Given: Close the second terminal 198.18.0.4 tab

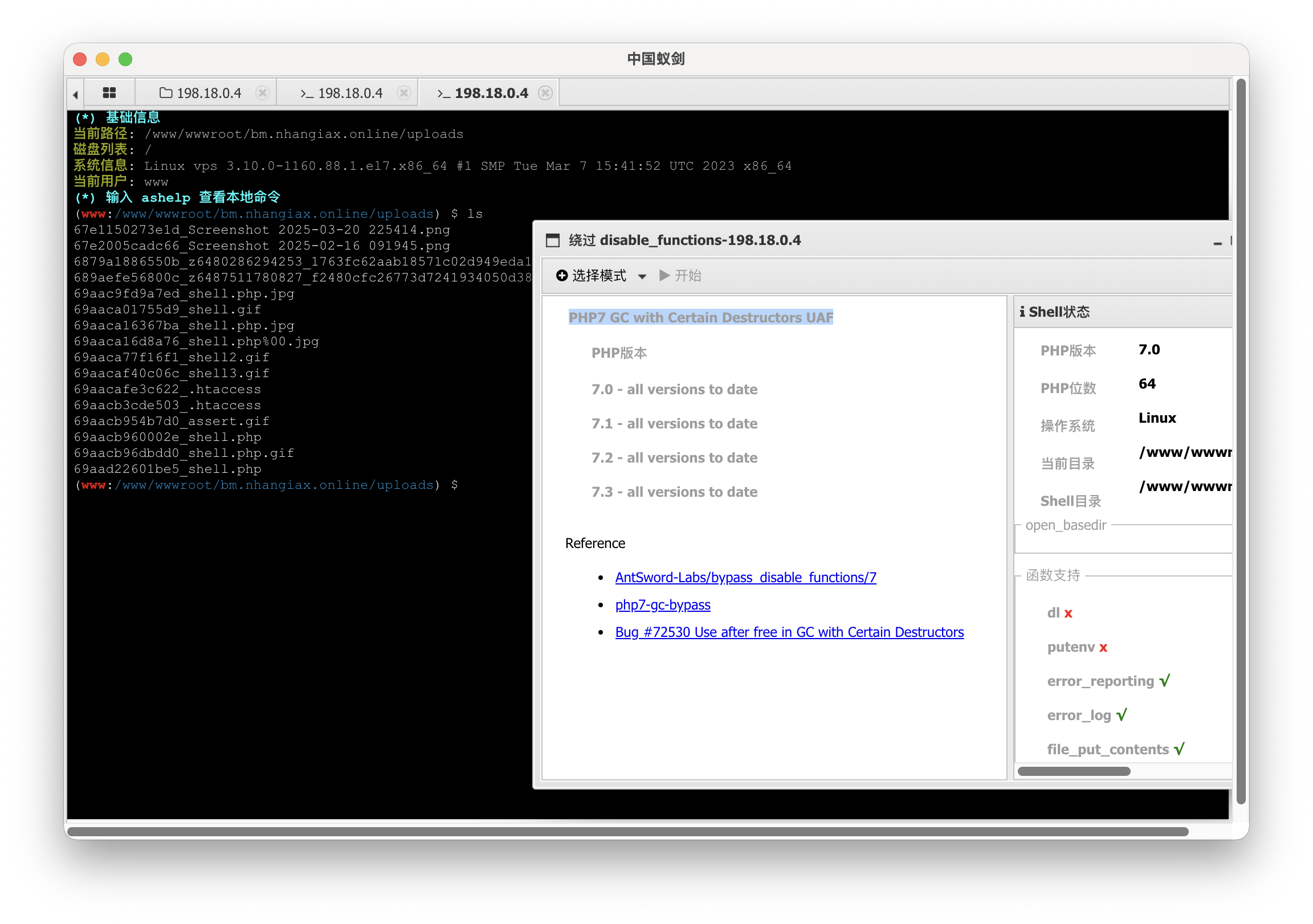Looking at the screenshot, I should click(x=403, y=93).
